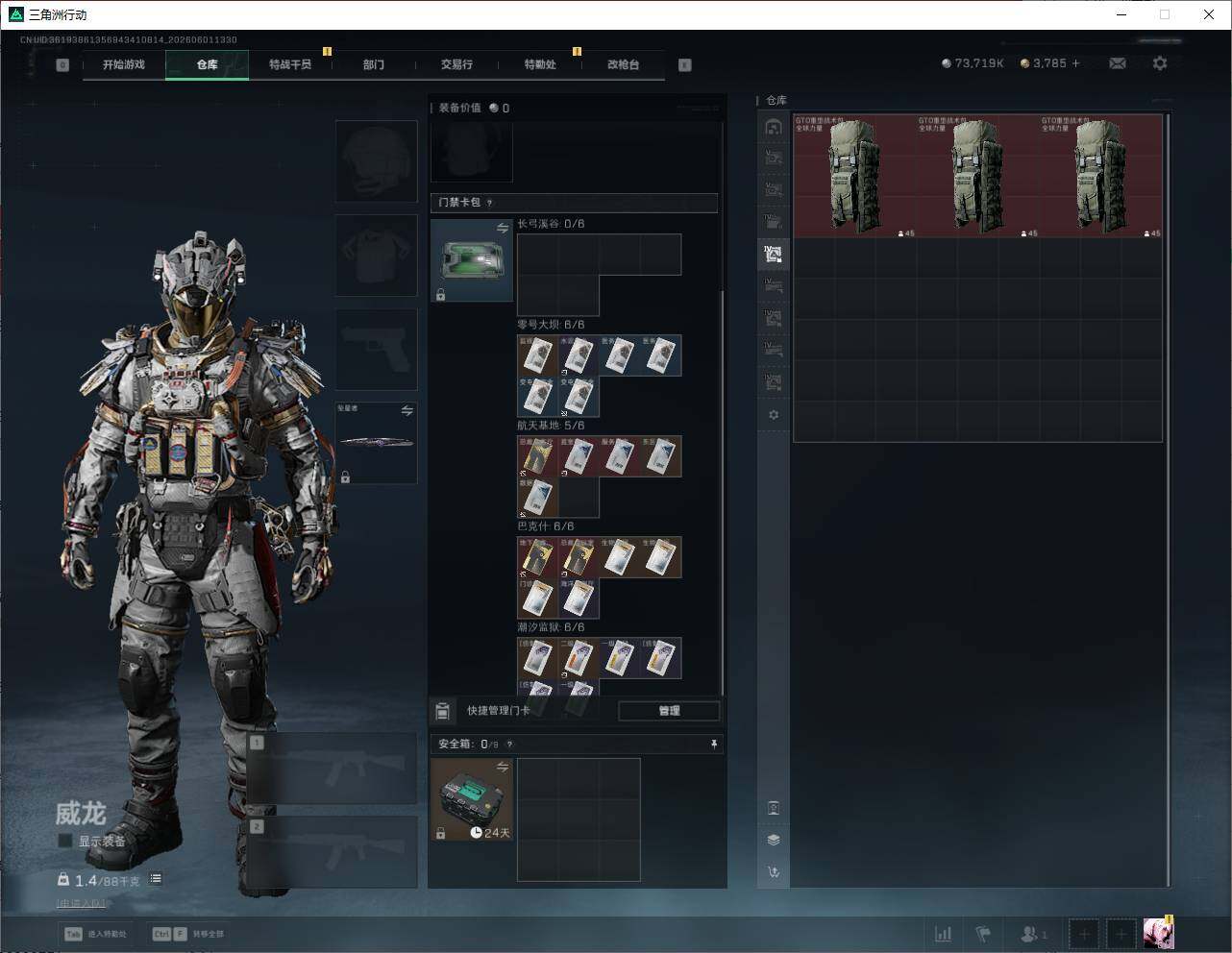Click the lock icon on knife slot
Viewport: 1232px width, 953px height.
coord(345,476)
